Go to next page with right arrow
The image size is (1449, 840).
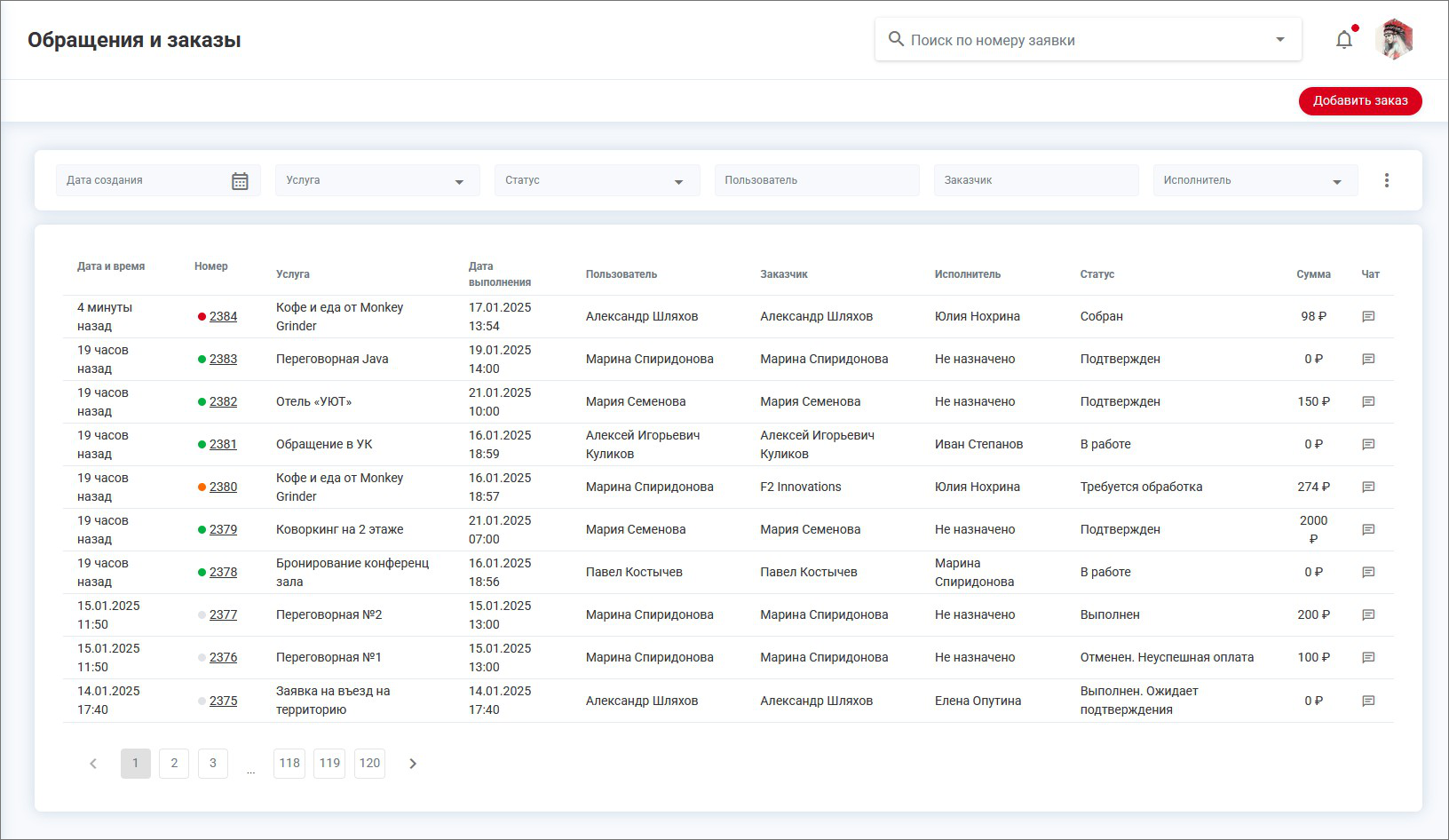[413, 764]
